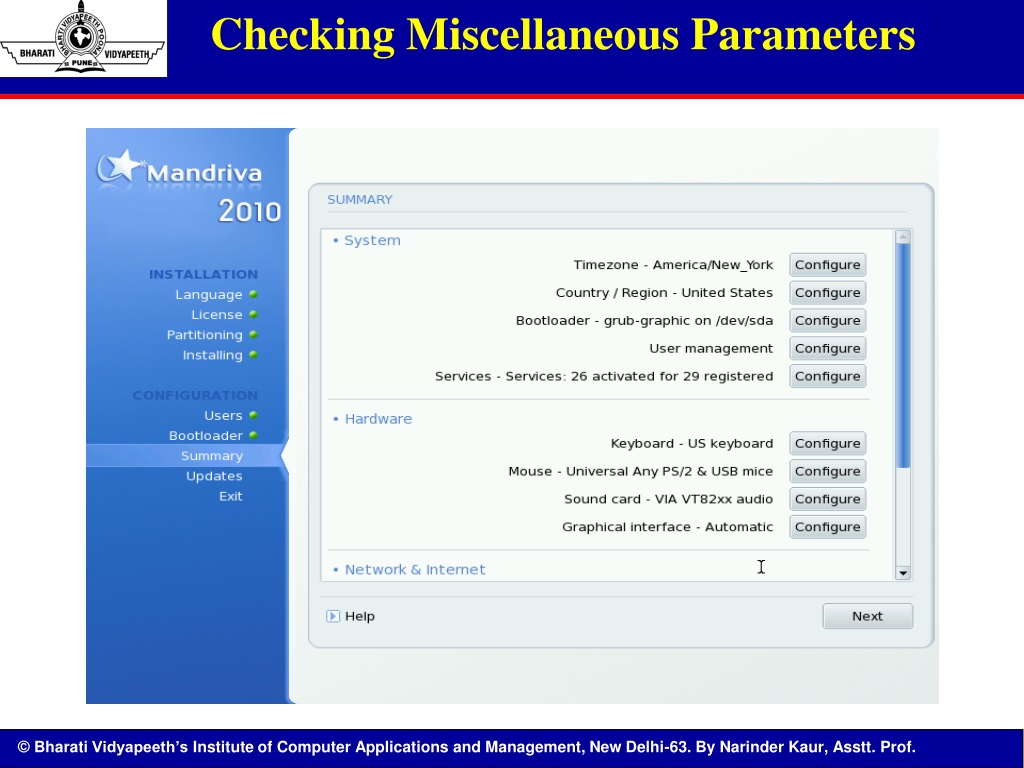Image resolution: width=1024 pixels, height=768 pixels.
Task: Click 'Mouse - Universal Any PS/2 & USB mice'
Action: click(x=640, y=471)
